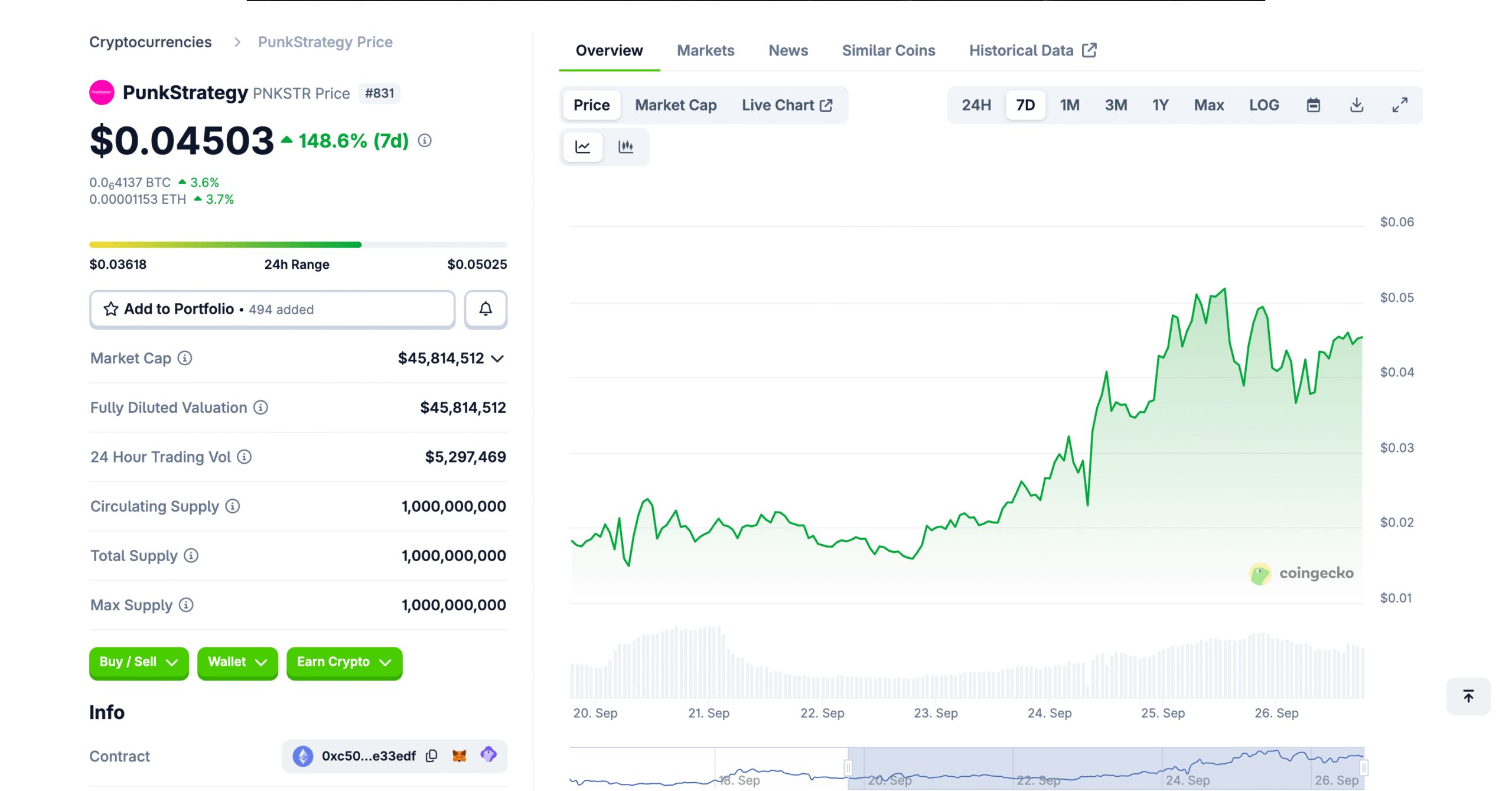1512x791 pixels.
Task: Click info icon beside Market Cap
Action: coord(185,358)
